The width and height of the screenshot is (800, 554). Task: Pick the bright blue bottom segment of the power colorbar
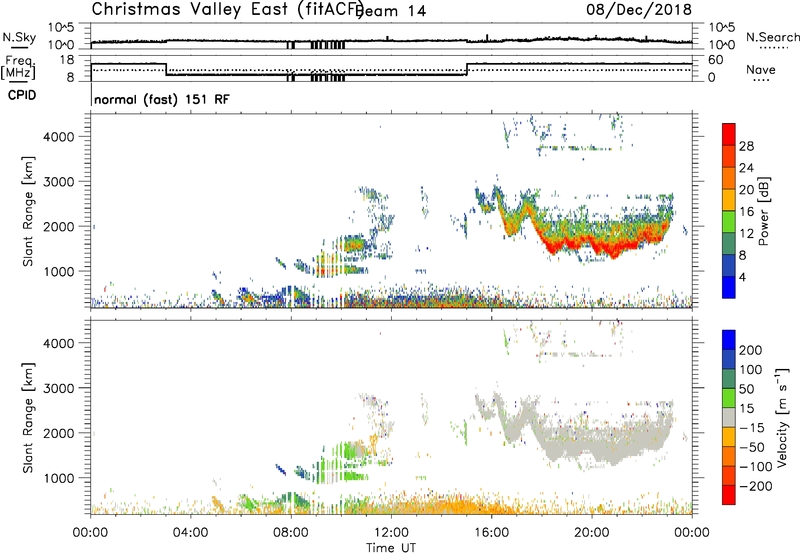(729, 287)
